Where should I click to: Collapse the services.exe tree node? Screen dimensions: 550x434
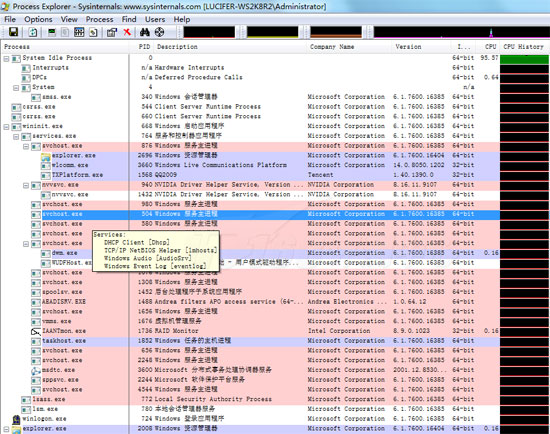(x=16, y=136)
